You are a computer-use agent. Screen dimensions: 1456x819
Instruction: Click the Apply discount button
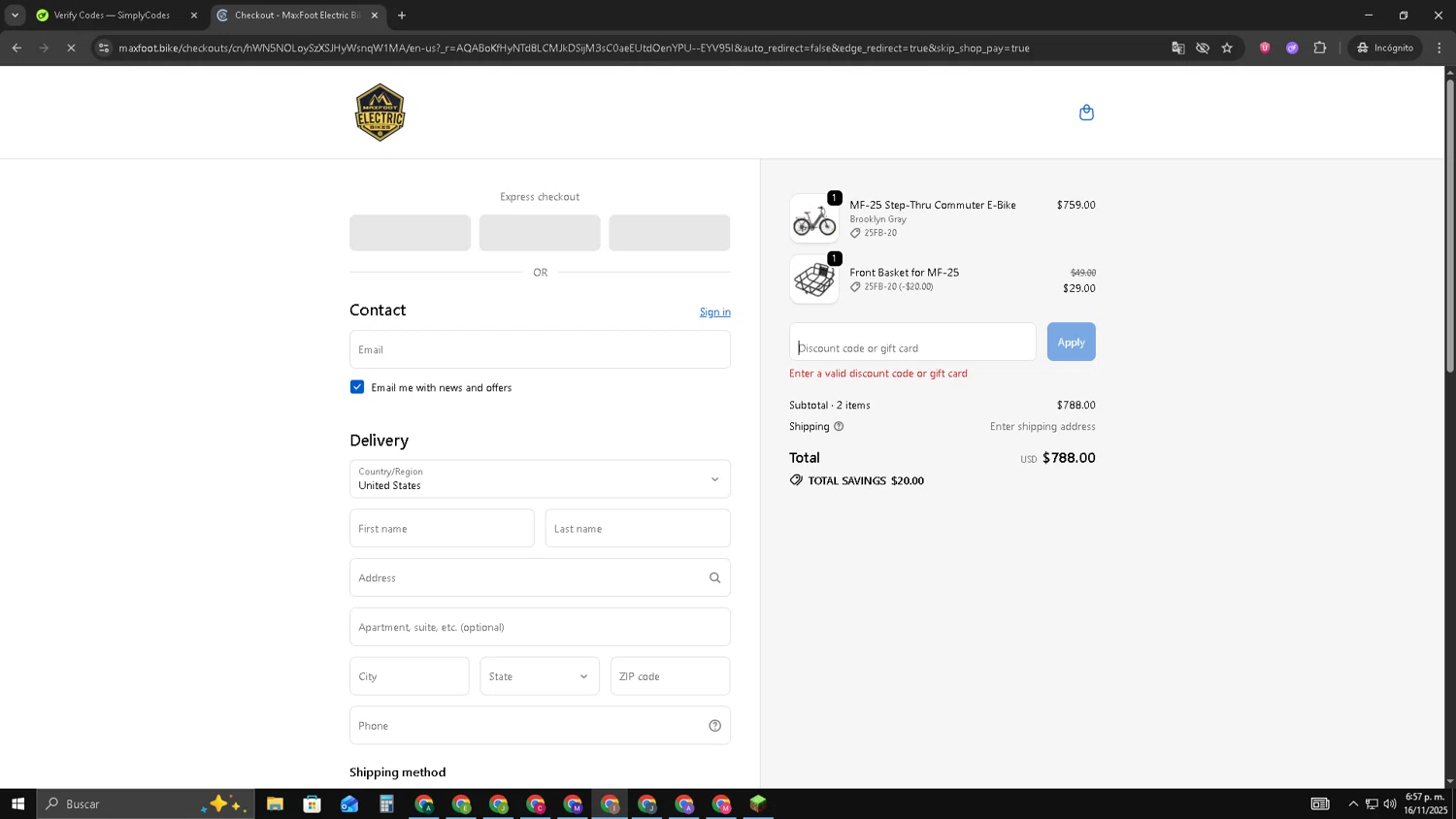(x=1071, y=342)
